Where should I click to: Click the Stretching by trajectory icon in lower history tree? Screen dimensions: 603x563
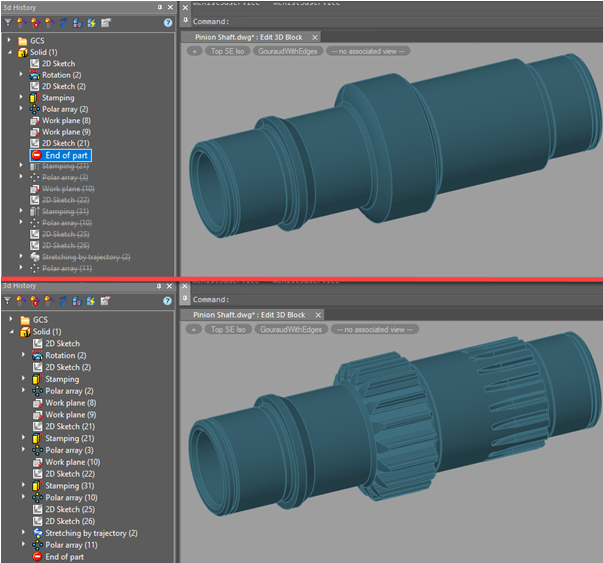(x=36, y=533)
